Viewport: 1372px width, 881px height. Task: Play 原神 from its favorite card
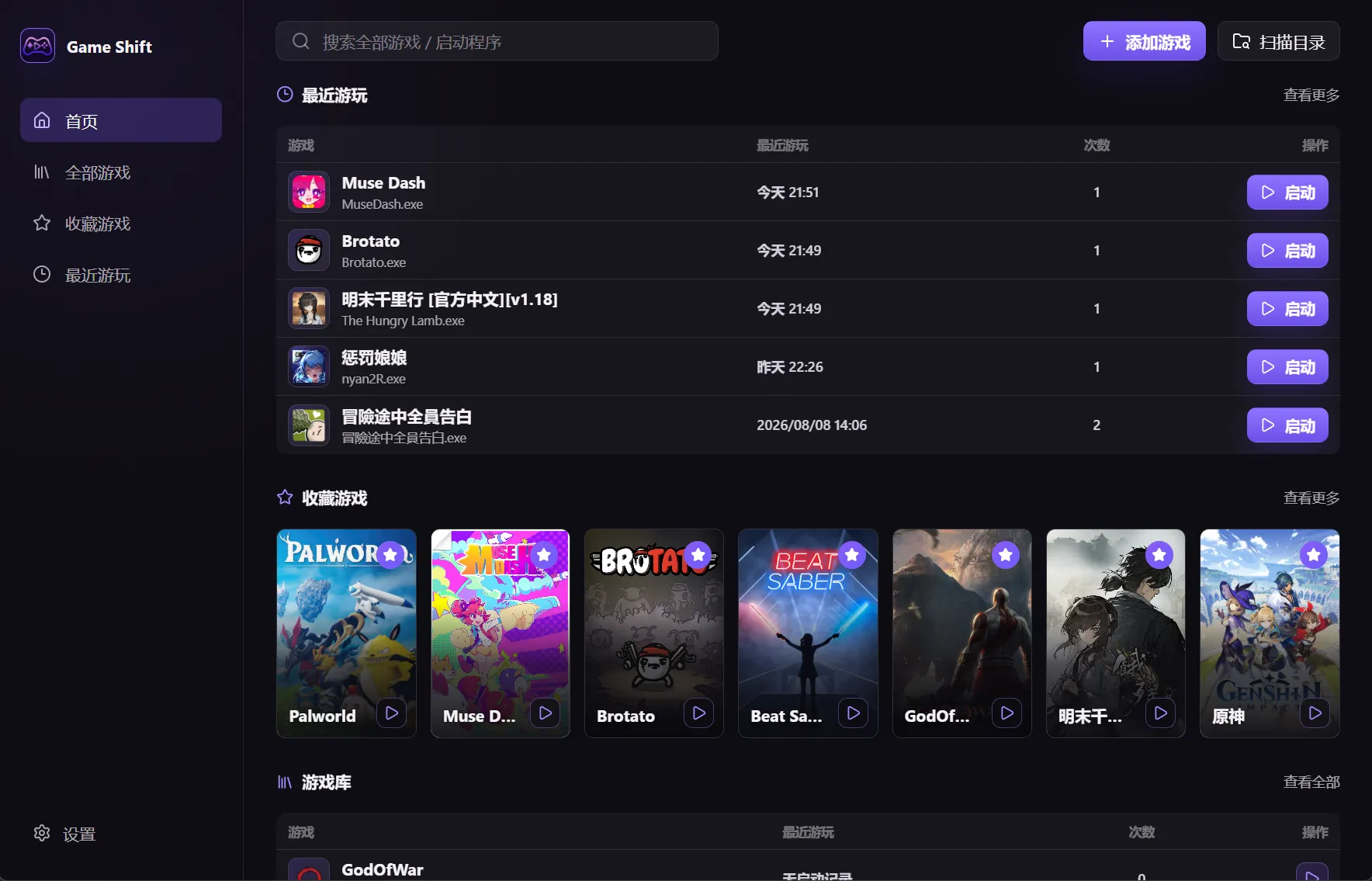click(1315, 713)
